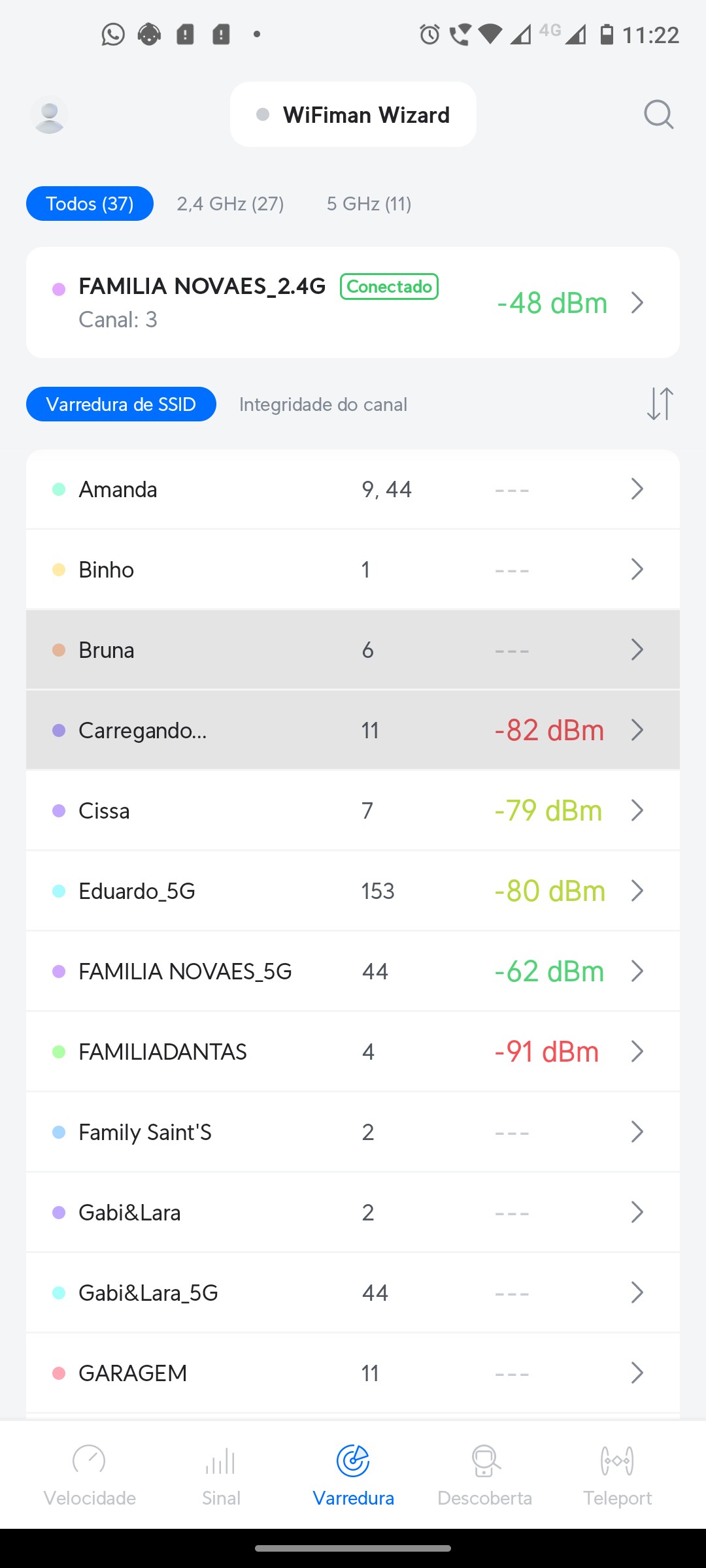Open the profile avatar icon

point(49,115)
